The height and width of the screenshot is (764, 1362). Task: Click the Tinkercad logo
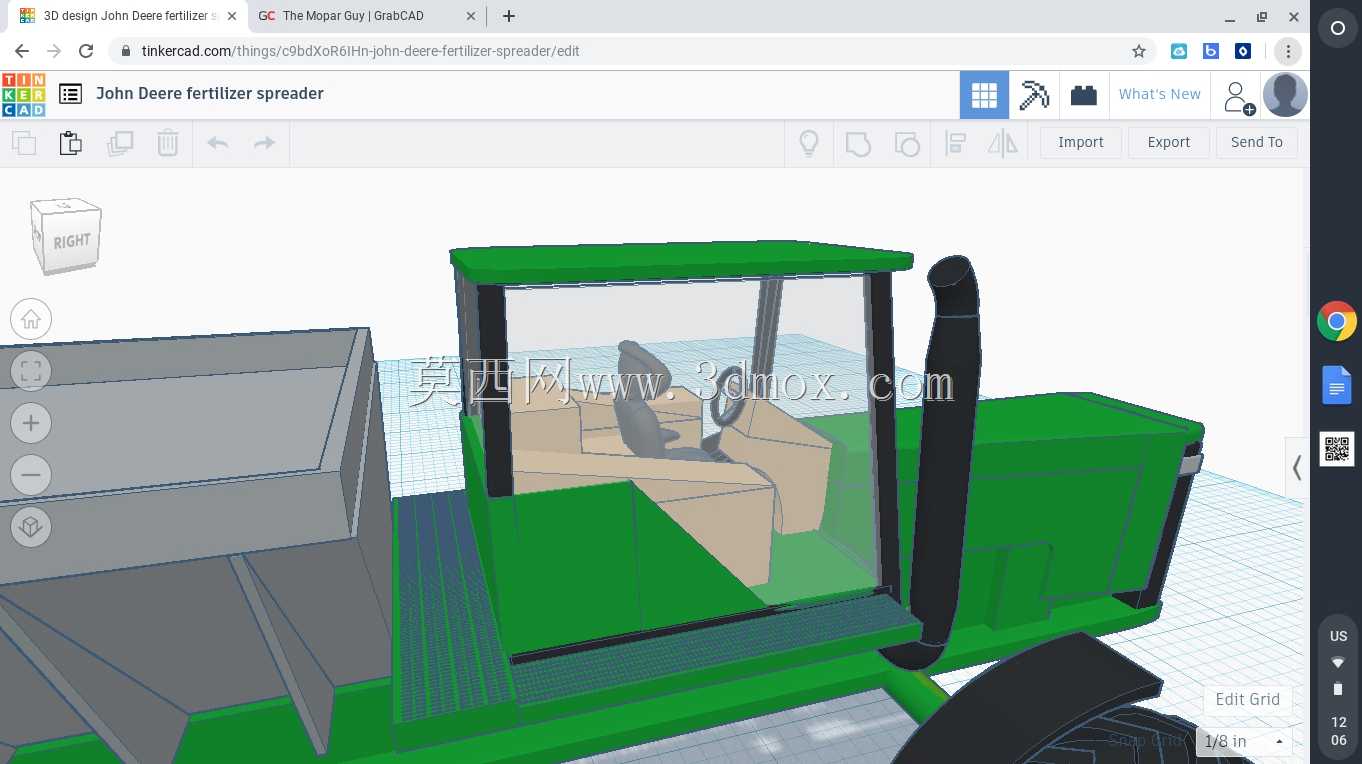click(24, 94)
